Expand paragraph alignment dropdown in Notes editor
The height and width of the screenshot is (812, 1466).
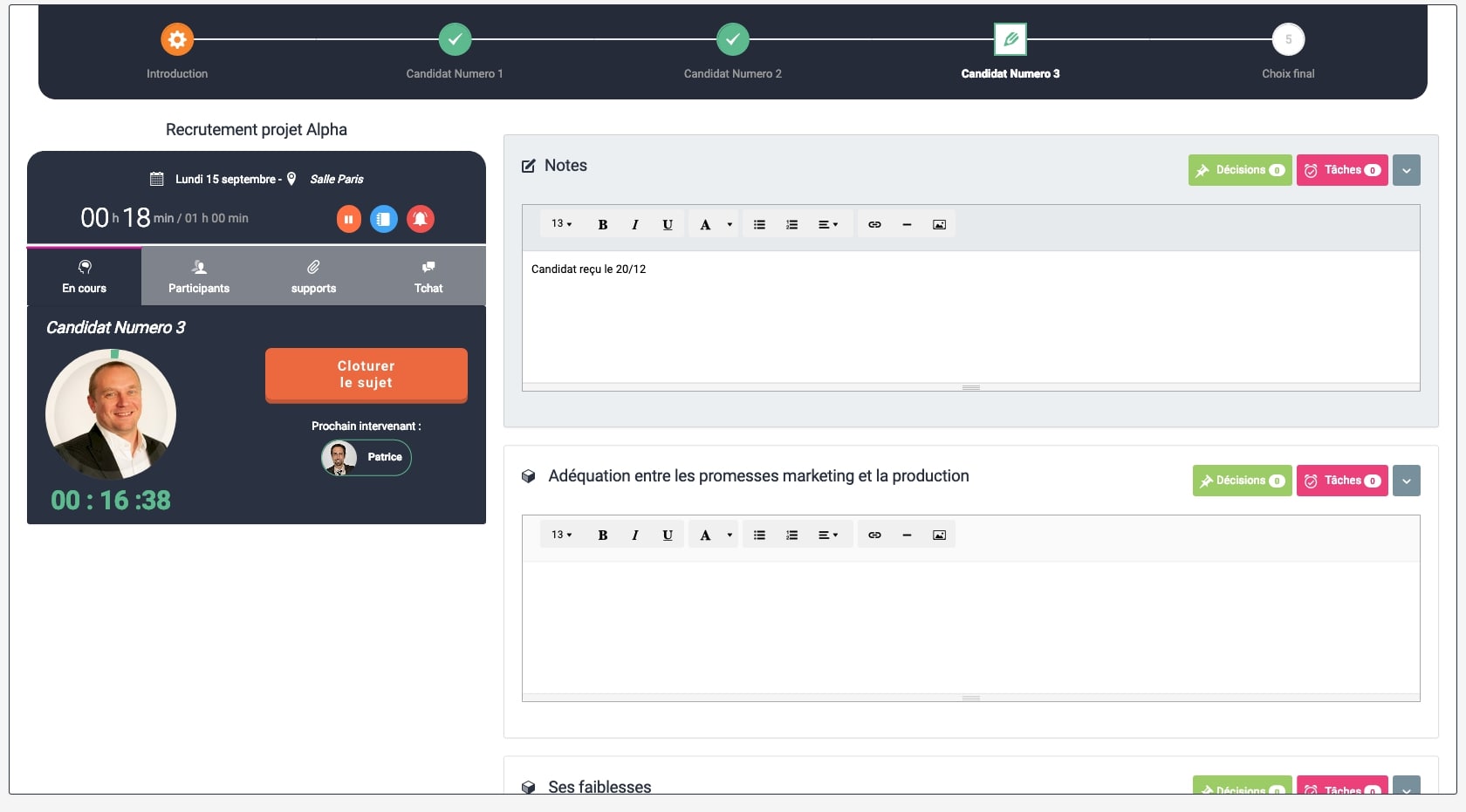(x=827, y=225)
